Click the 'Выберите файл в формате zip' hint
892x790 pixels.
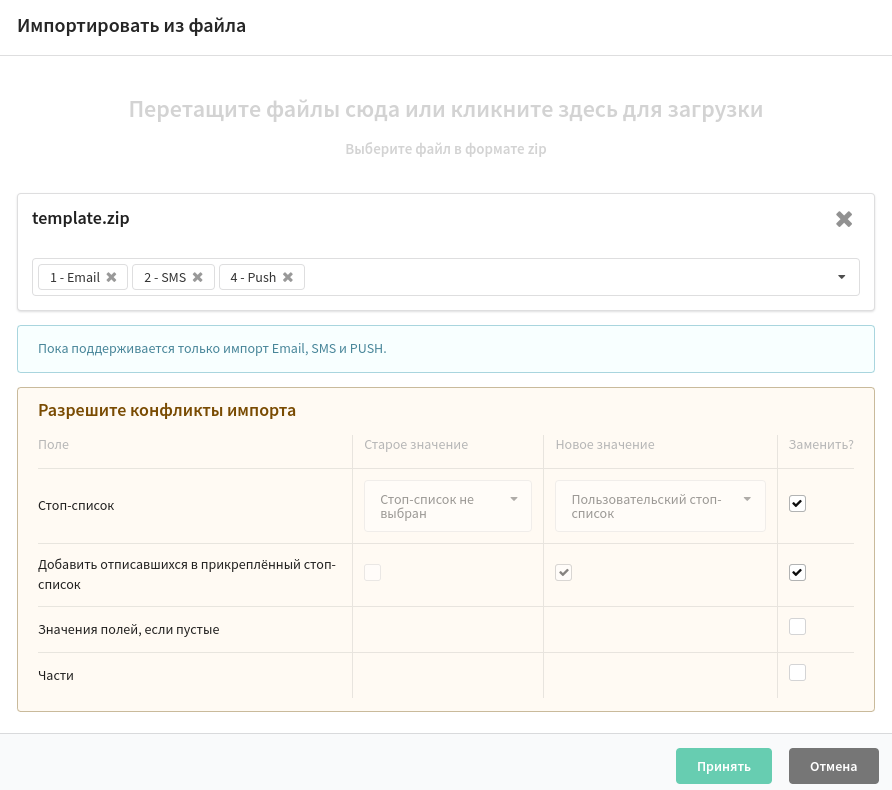[x=445, y=149]
